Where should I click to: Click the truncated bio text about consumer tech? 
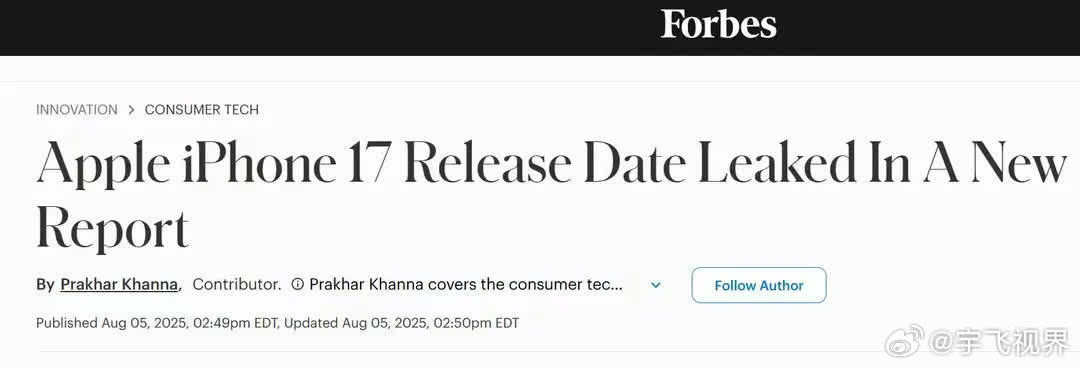coord(466,284)
